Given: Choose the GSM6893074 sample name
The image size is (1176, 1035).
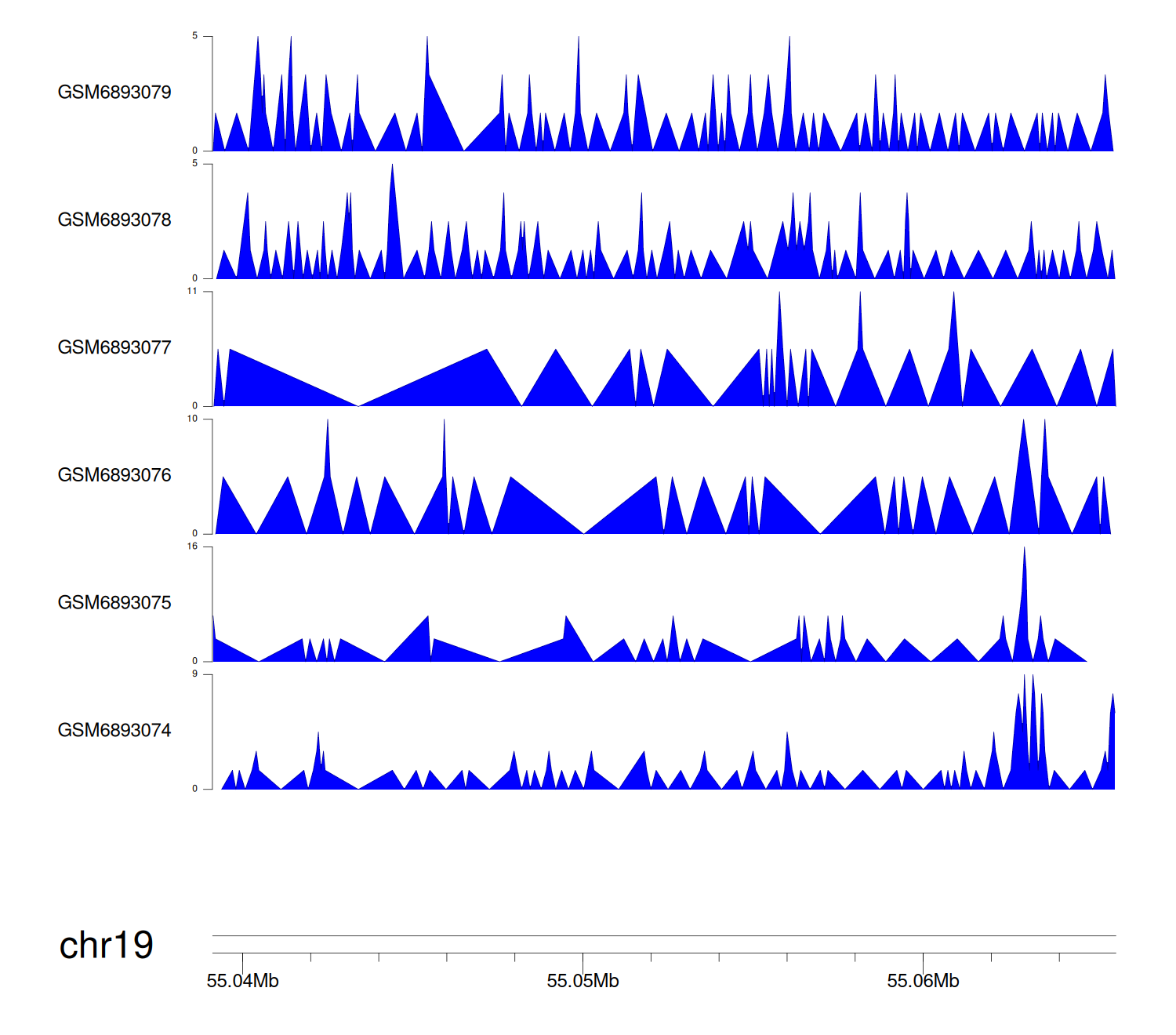Looking at the screenshot, I should pos(114,731).
